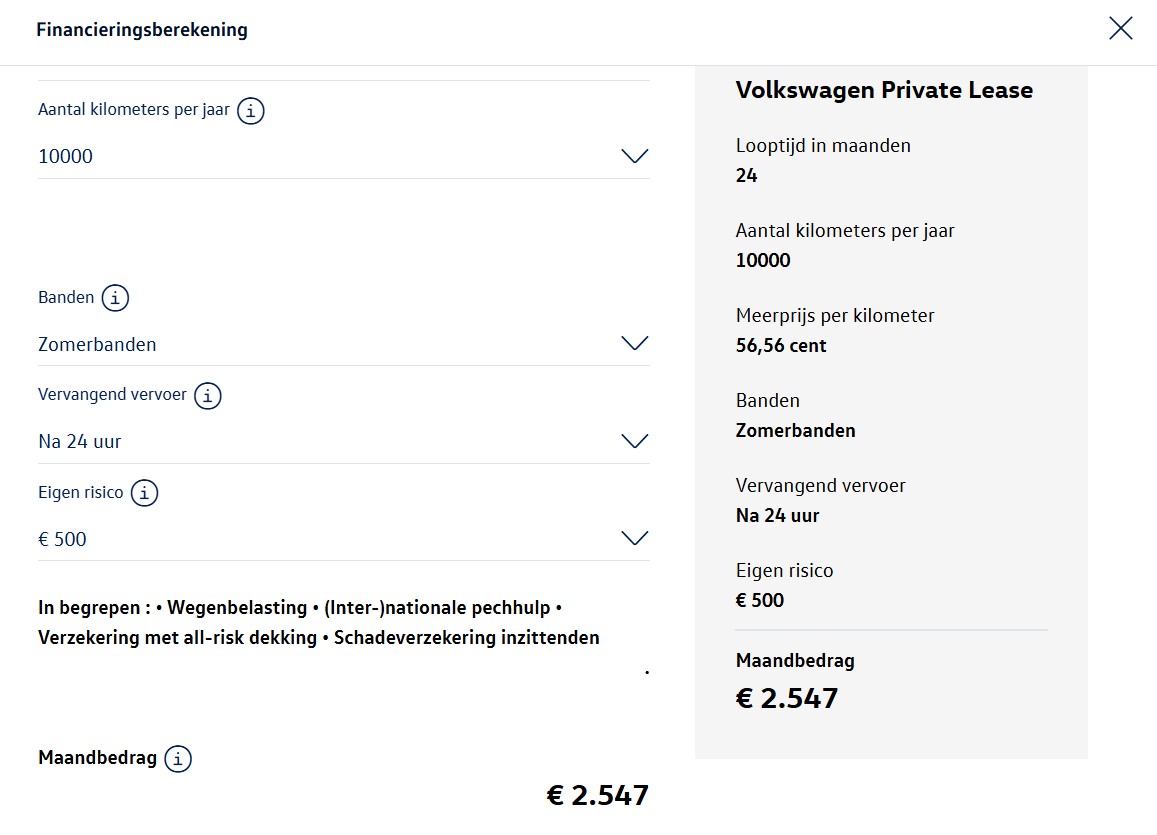Select the 10000 kilometers field value

click(x=344, y=156)
